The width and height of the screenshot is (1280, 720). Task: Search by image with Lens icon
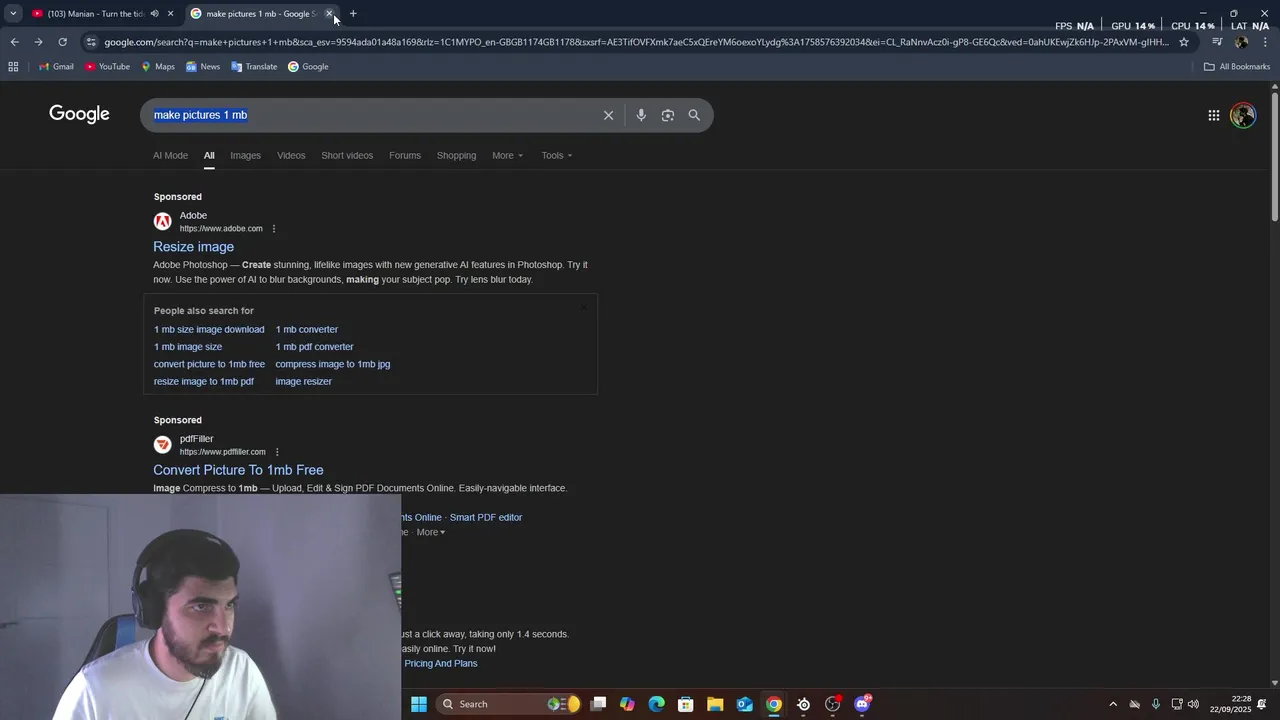(x=668, y=115)
